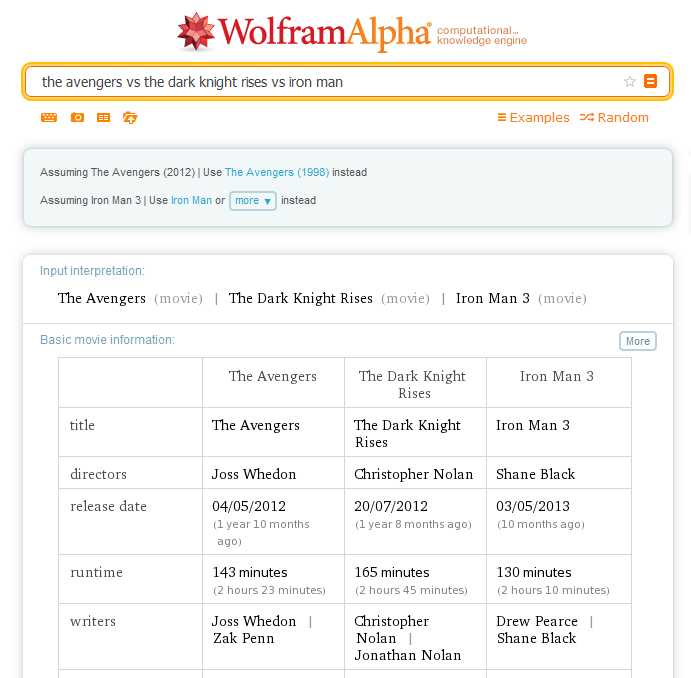Click the orange compute button in search box

[x=650, y=82]
